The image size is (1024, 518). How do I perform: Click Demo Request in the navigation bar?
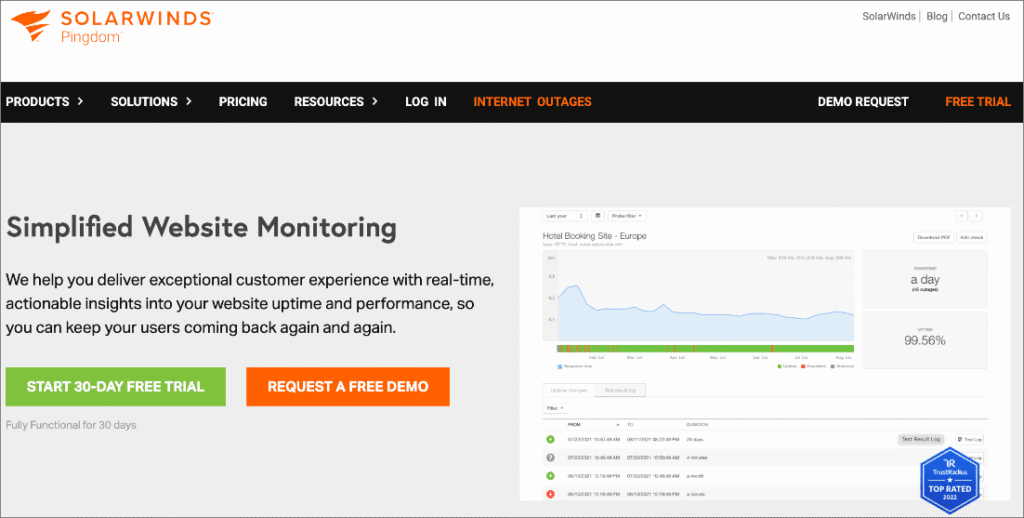[x=863, y=101]
